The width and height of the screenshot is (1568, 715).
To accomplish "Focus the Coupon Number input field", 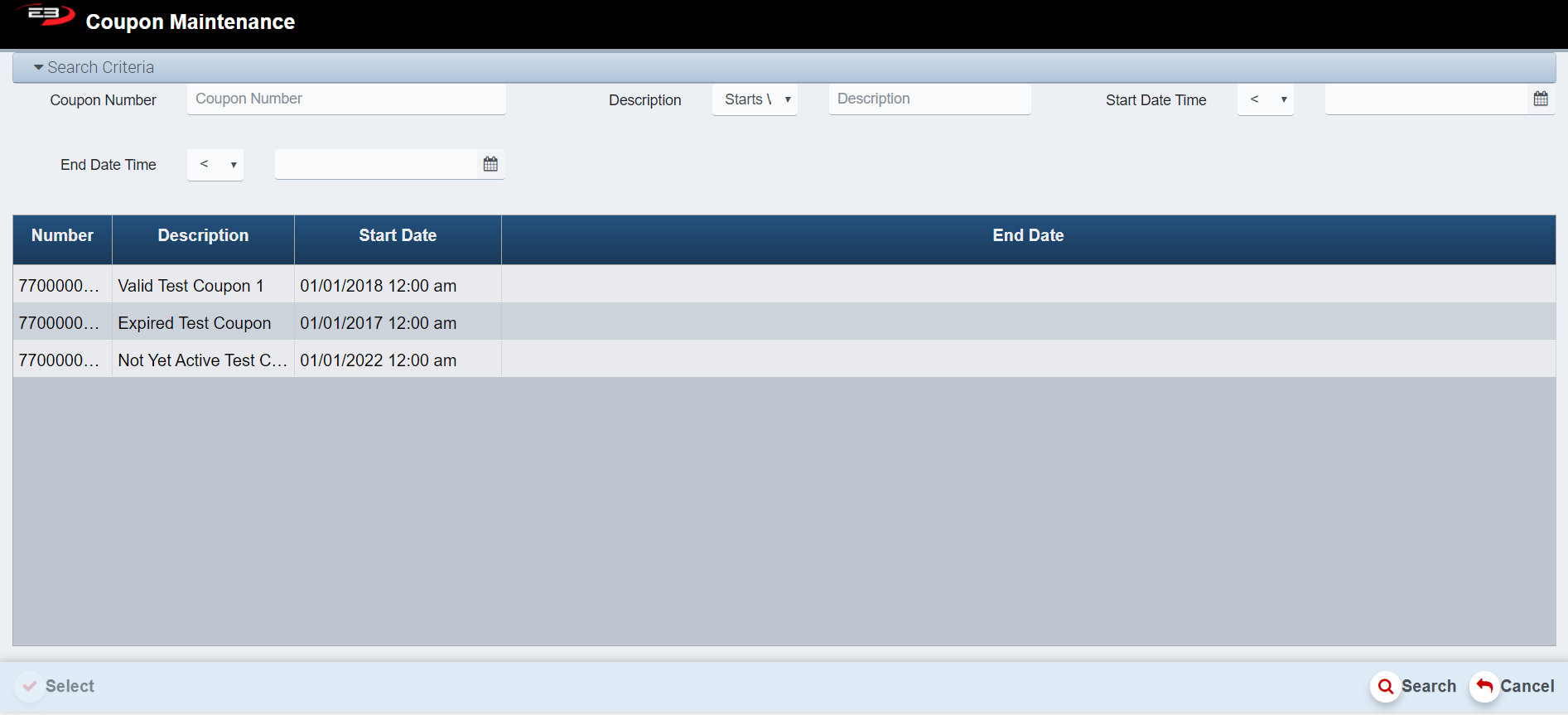I will click(346, 99).
